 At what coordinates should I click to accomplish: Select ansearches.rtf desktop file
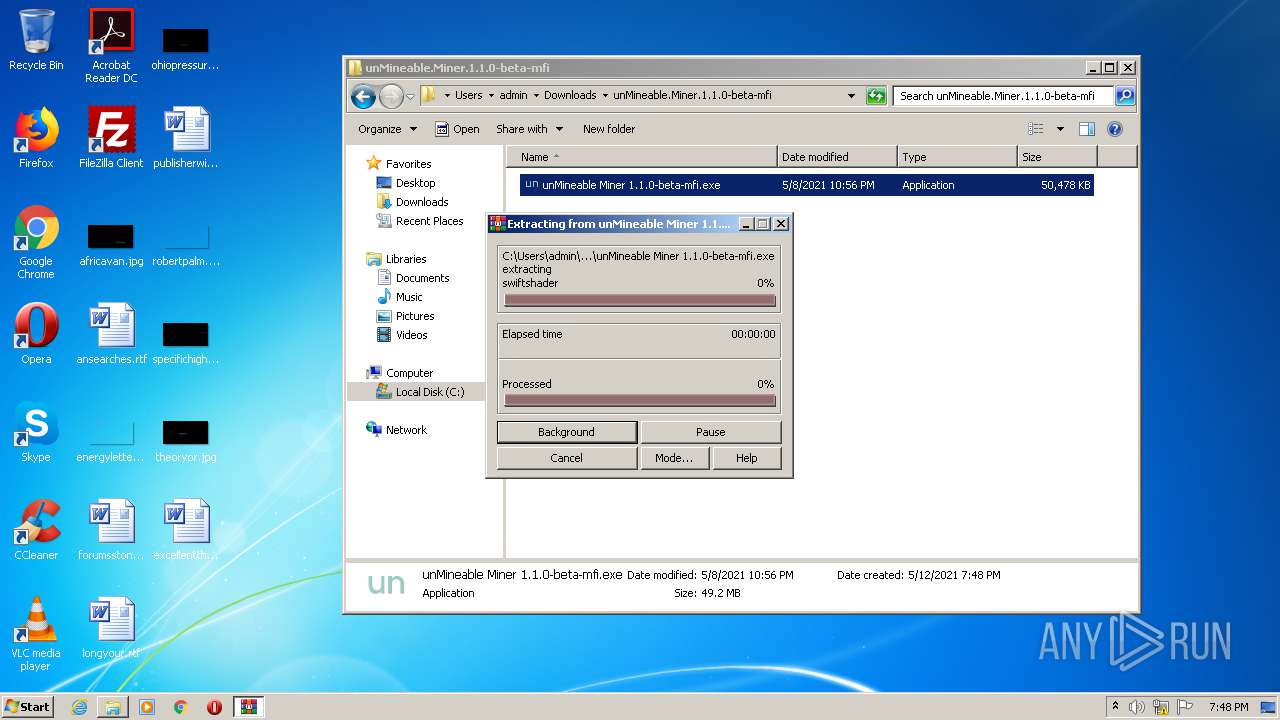(111, 334)
